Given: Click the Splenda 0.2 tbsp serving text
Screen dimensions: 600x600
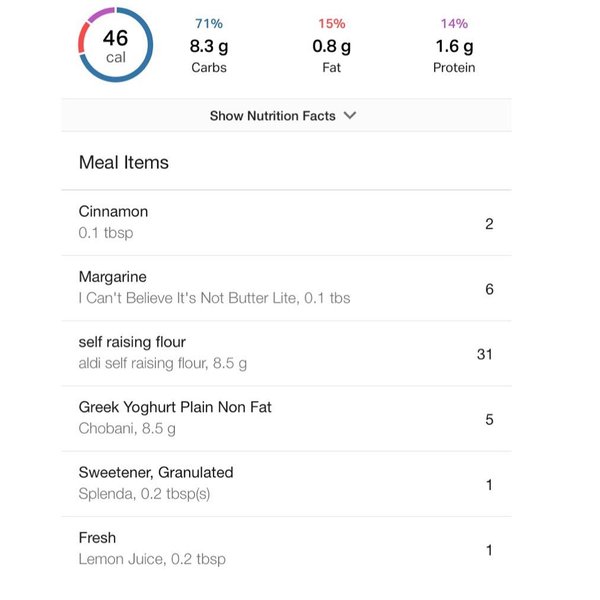Looking at the screenshot, I should pos(144,494).
